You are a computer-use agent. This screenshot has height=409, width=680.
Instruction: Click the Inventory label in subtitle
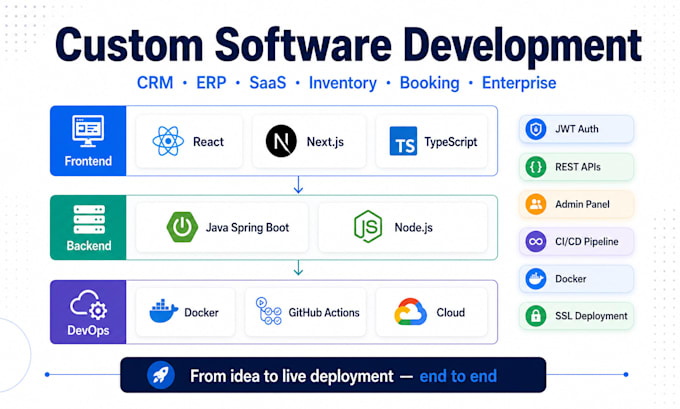click(343, 83)
